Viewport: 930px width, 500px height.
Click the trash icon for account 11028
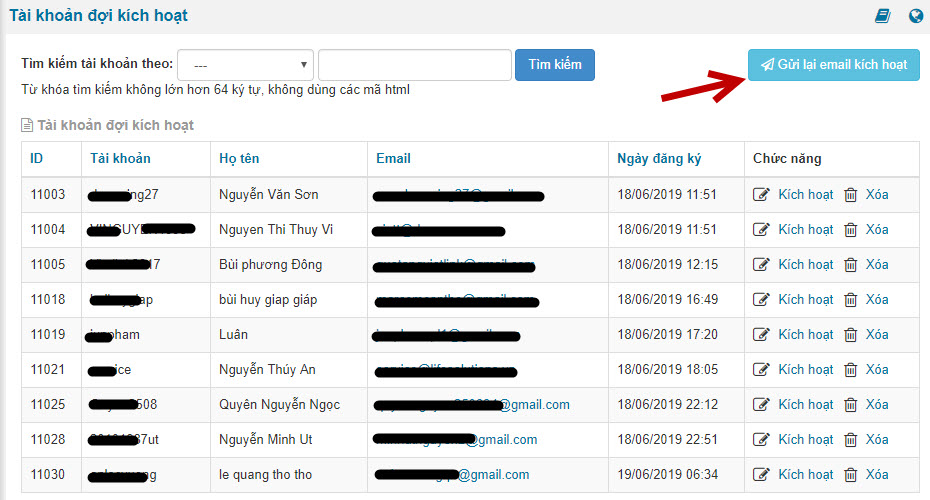pos(851,440)
